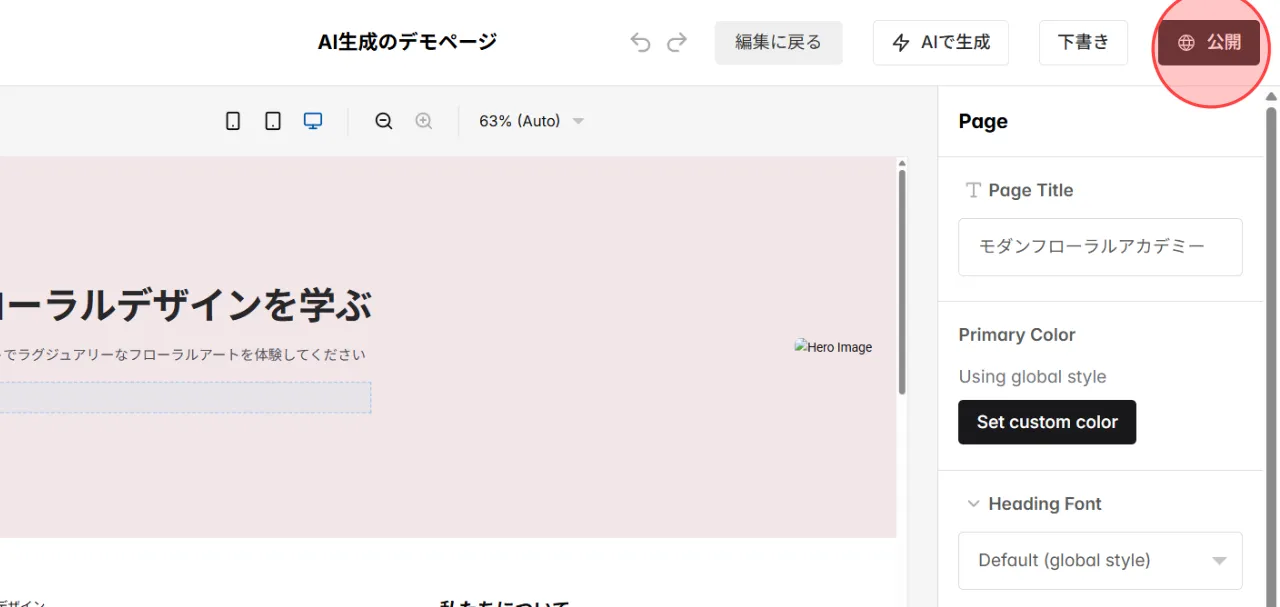Screen dimensions: 1280x607
Task: Click the hero headline ending in デザインを学ぶ
Action: point(185,306)
